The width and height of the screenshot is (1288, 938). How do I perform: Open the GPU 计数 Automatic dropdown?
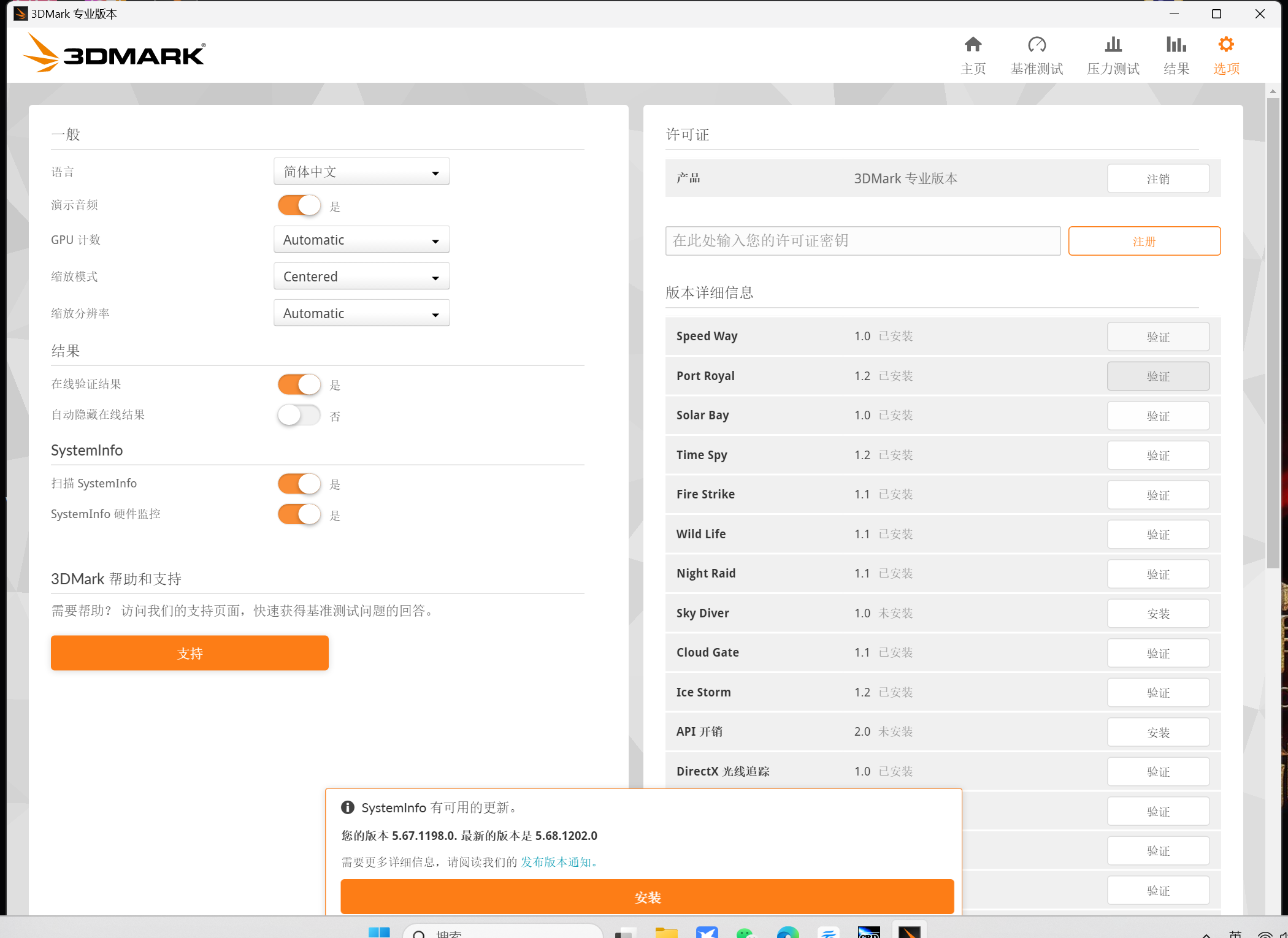click(x=361, y=240)
